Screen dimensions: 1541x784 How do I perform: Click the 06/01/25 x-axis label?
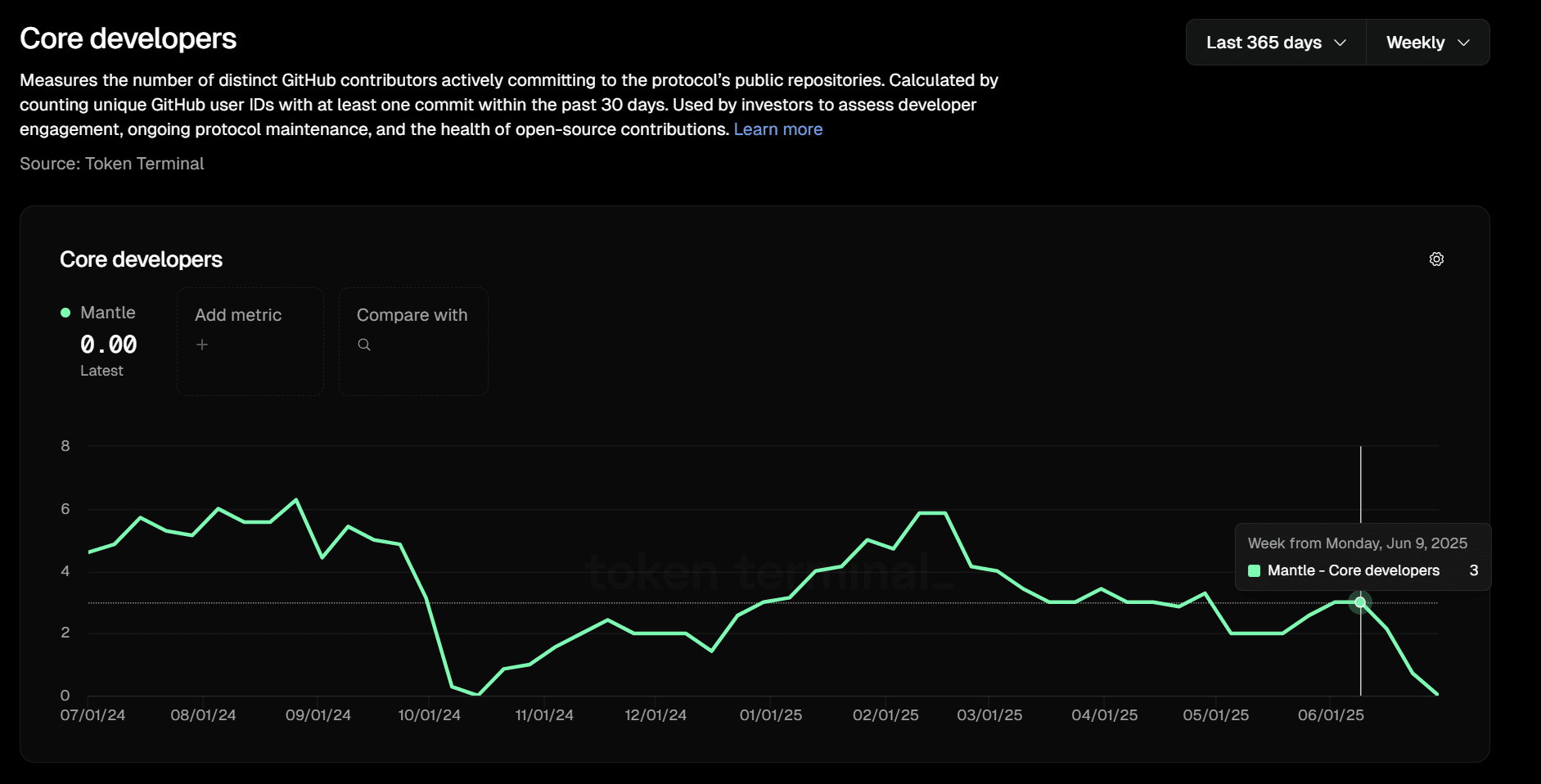tap(1331, 715)
